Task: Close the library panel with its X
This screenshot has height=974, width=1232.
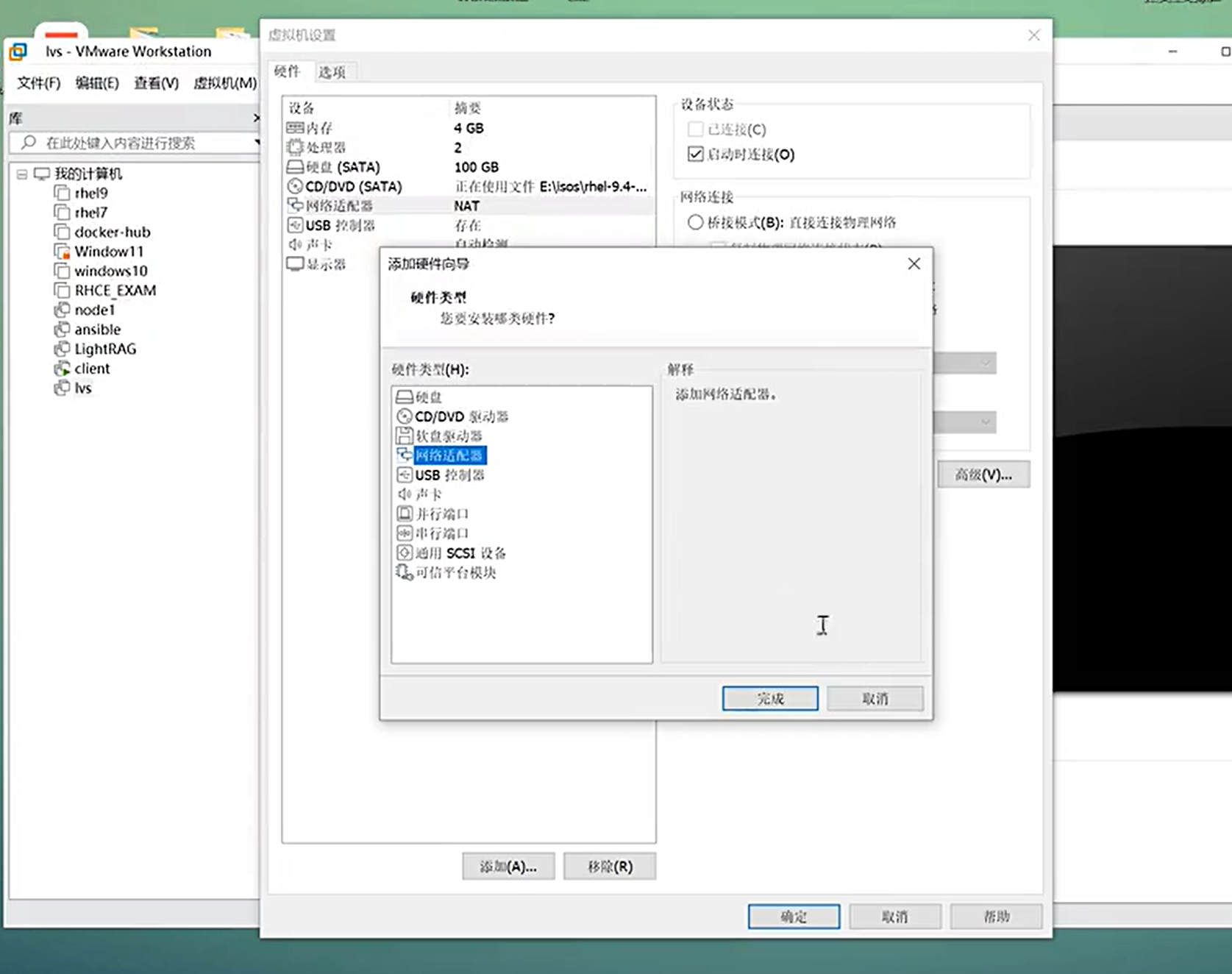Action: (256, 118)
